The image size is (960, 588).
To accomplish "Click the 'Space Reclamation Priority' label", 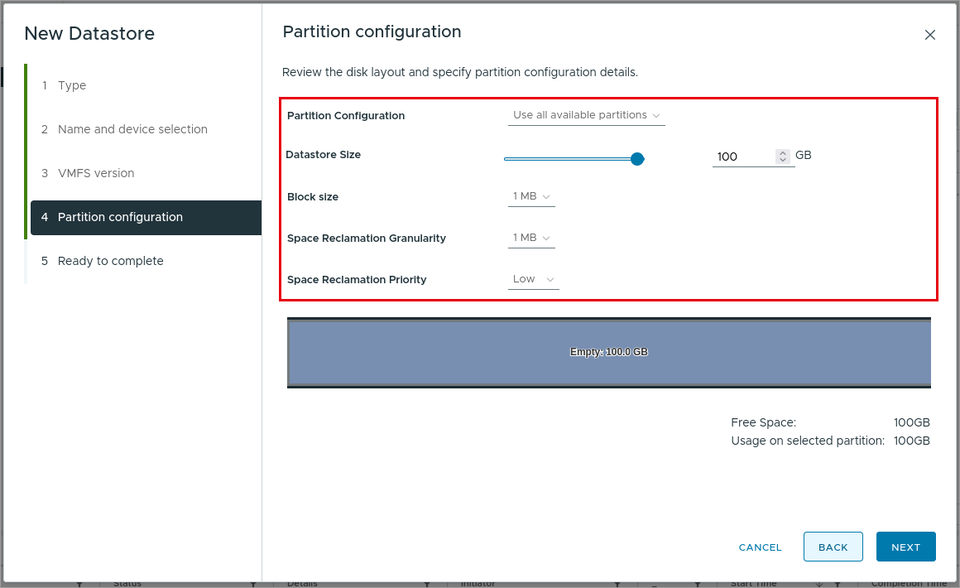I will (x=356, y=280).
